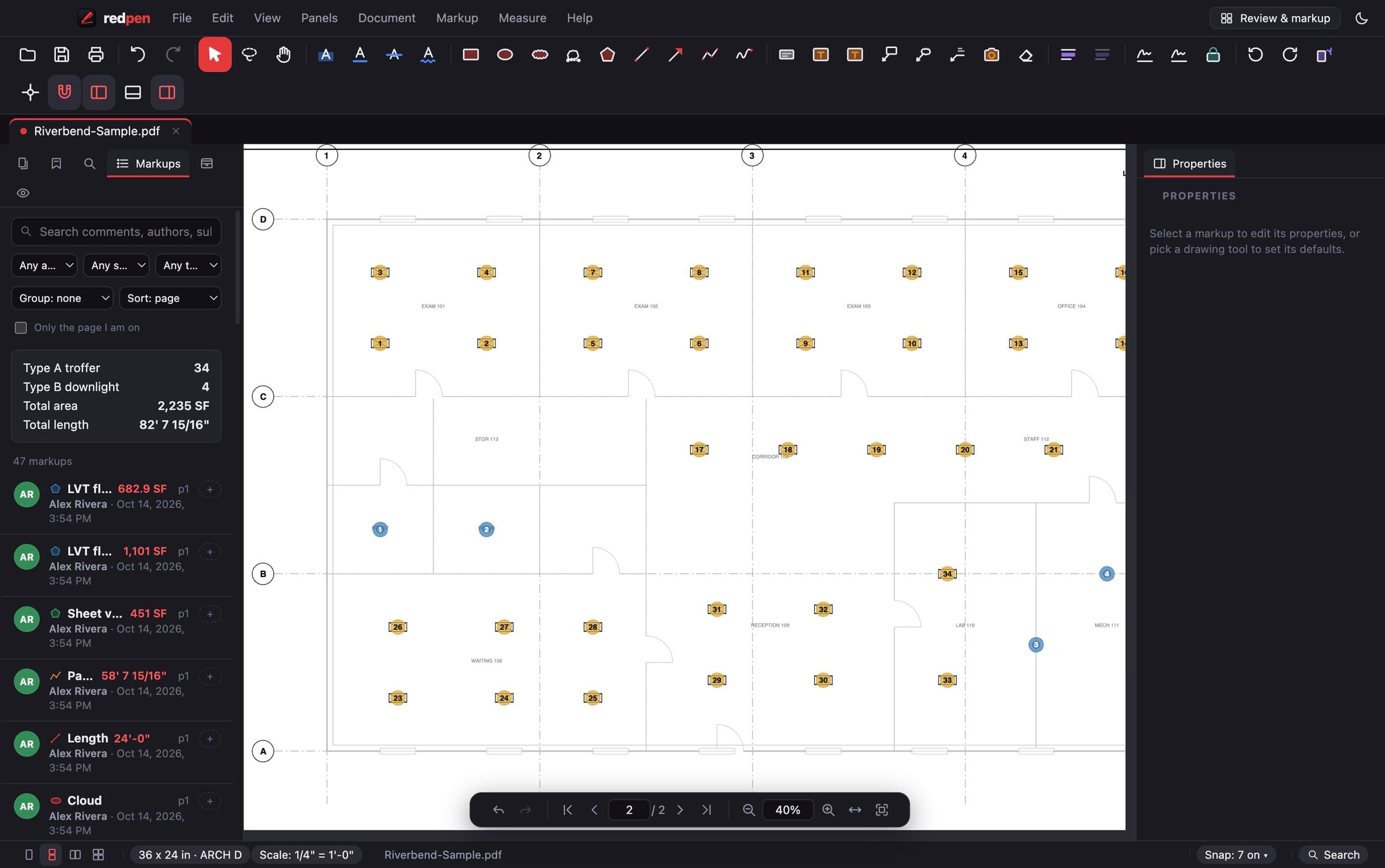Image resolution: width=1385 pixels, height=868 pixels.
Task: Click fit-to-width arrows icon
Action: pyautogui.click(x=855, y=810)
